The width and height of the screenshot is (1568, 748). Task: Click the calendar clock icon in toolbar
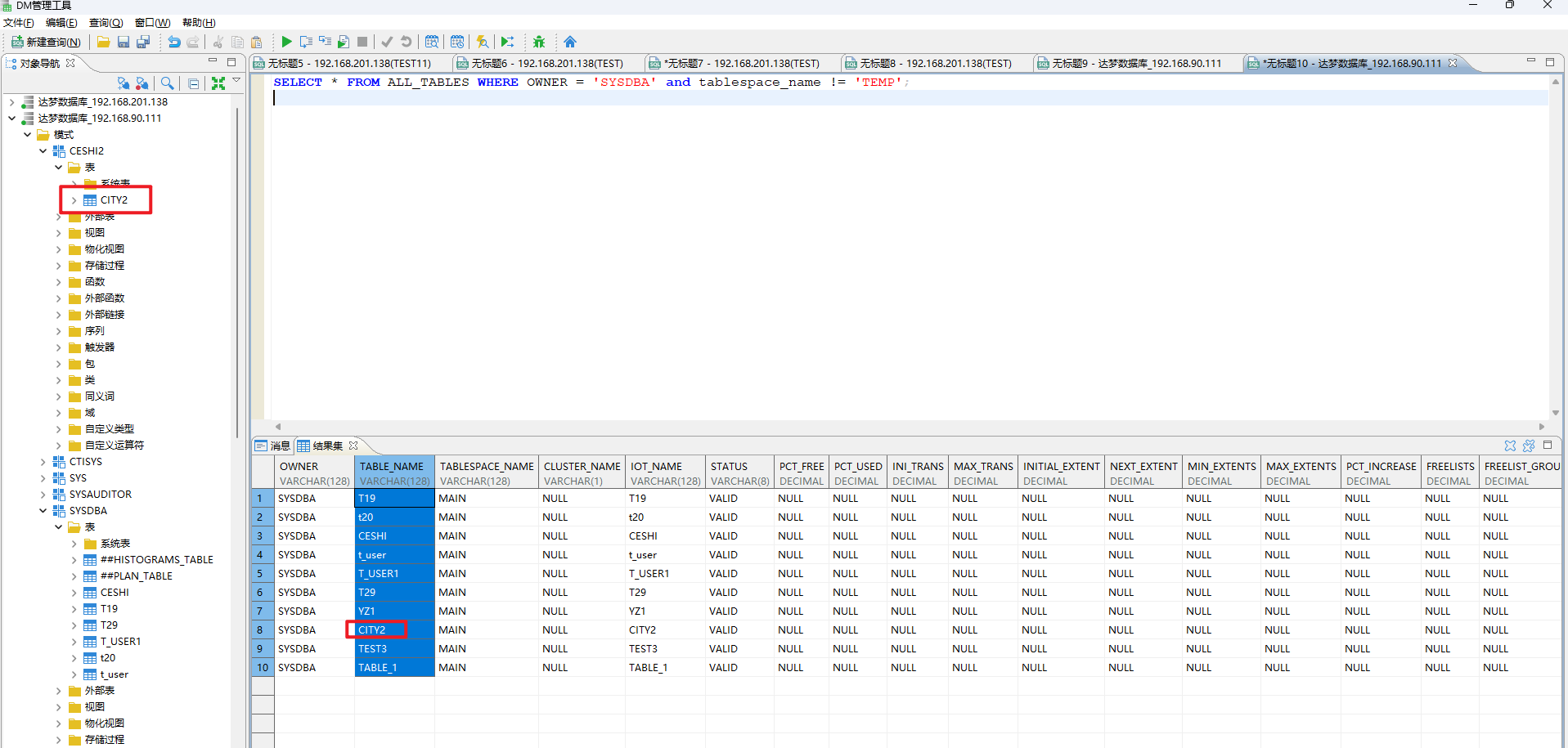click(x=457, y=42)
